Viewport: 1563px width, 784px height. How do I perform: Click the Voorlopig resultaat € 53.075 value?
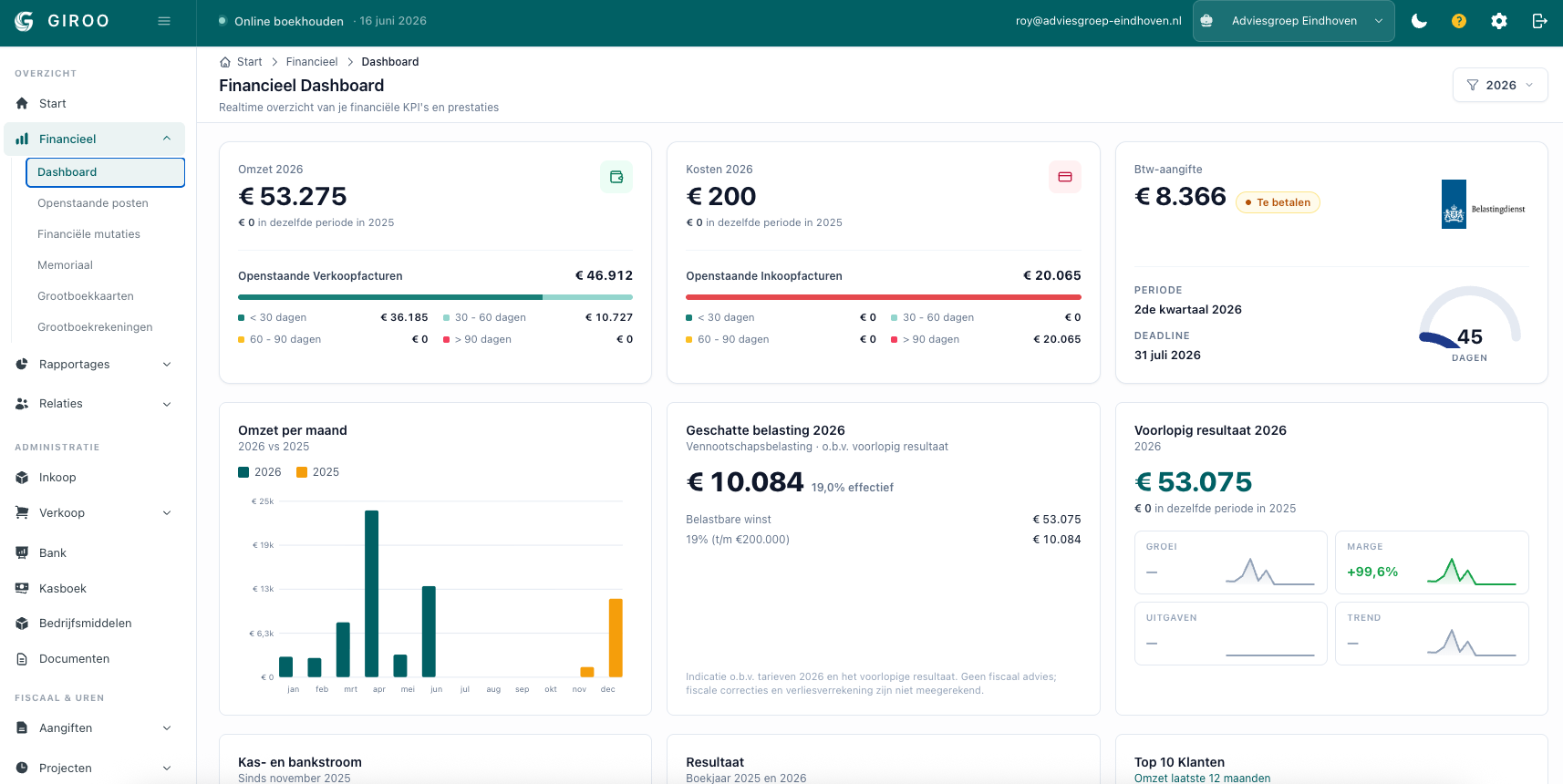(x=1193, y=481)
